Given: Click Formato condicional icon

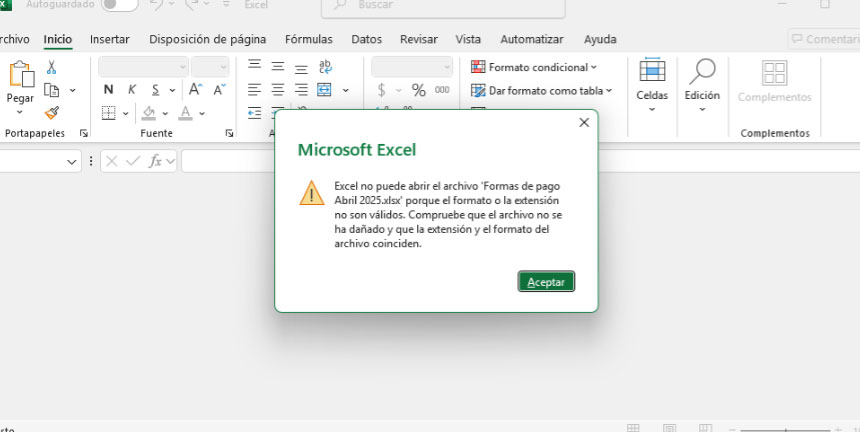Looking at the screenshot, I should pos(478,67).
